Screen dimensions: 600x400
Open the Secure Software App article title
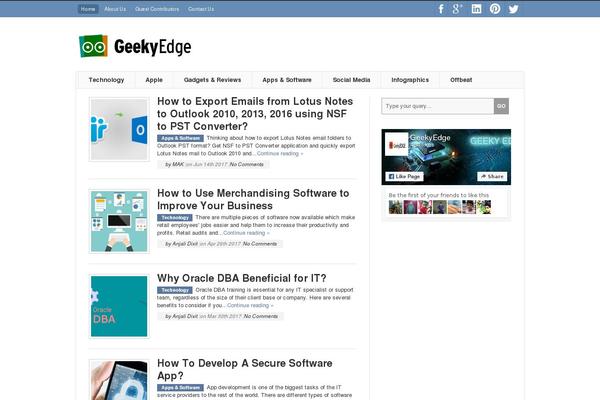[x=245, y=369]
